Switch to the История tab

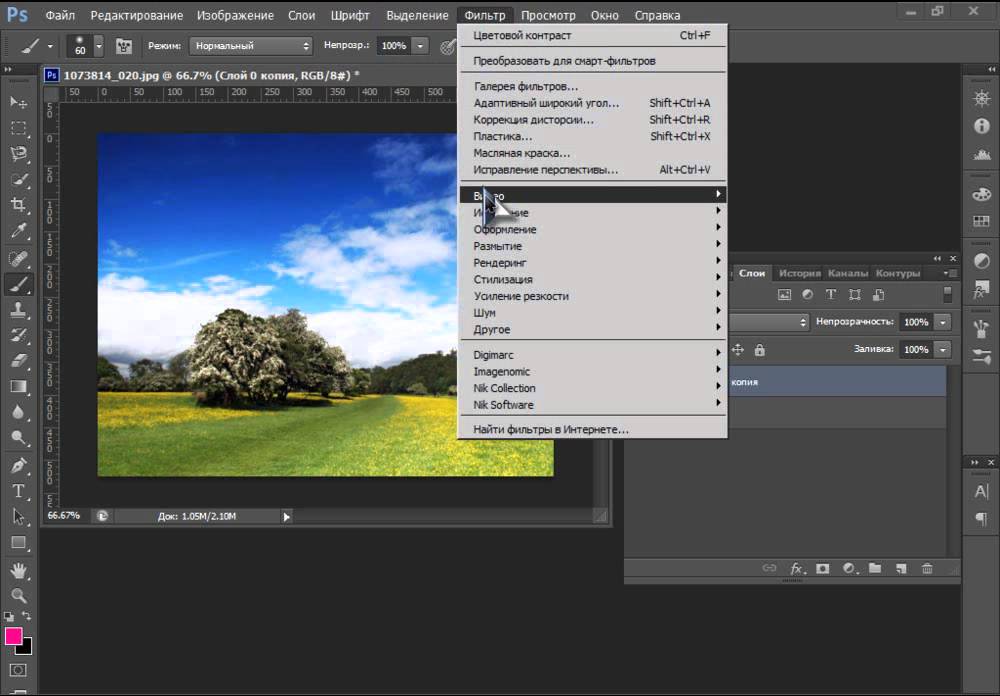pyautogui.click(x=799, y=273)
